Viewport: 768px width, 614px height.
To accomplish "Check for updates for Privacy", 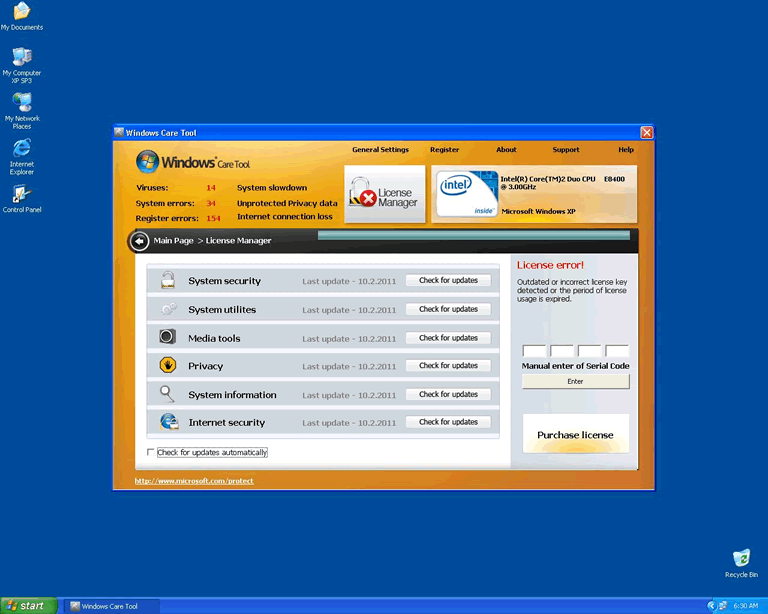I will click(448, 366).
